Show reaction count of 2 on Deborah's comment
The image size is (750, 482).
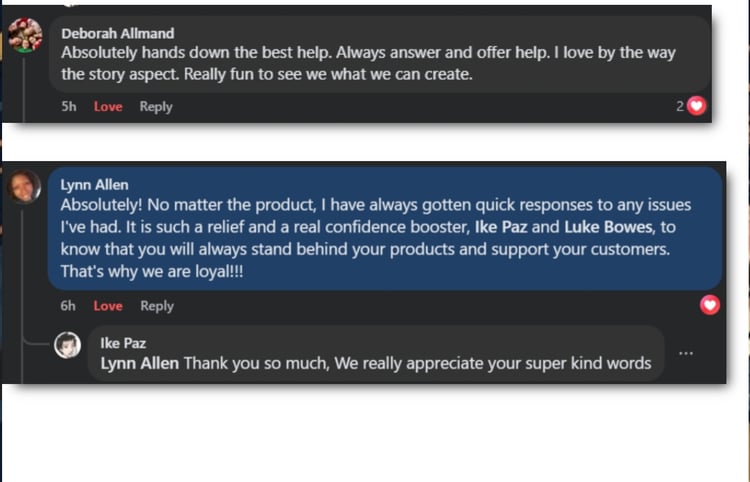point(680,106)
